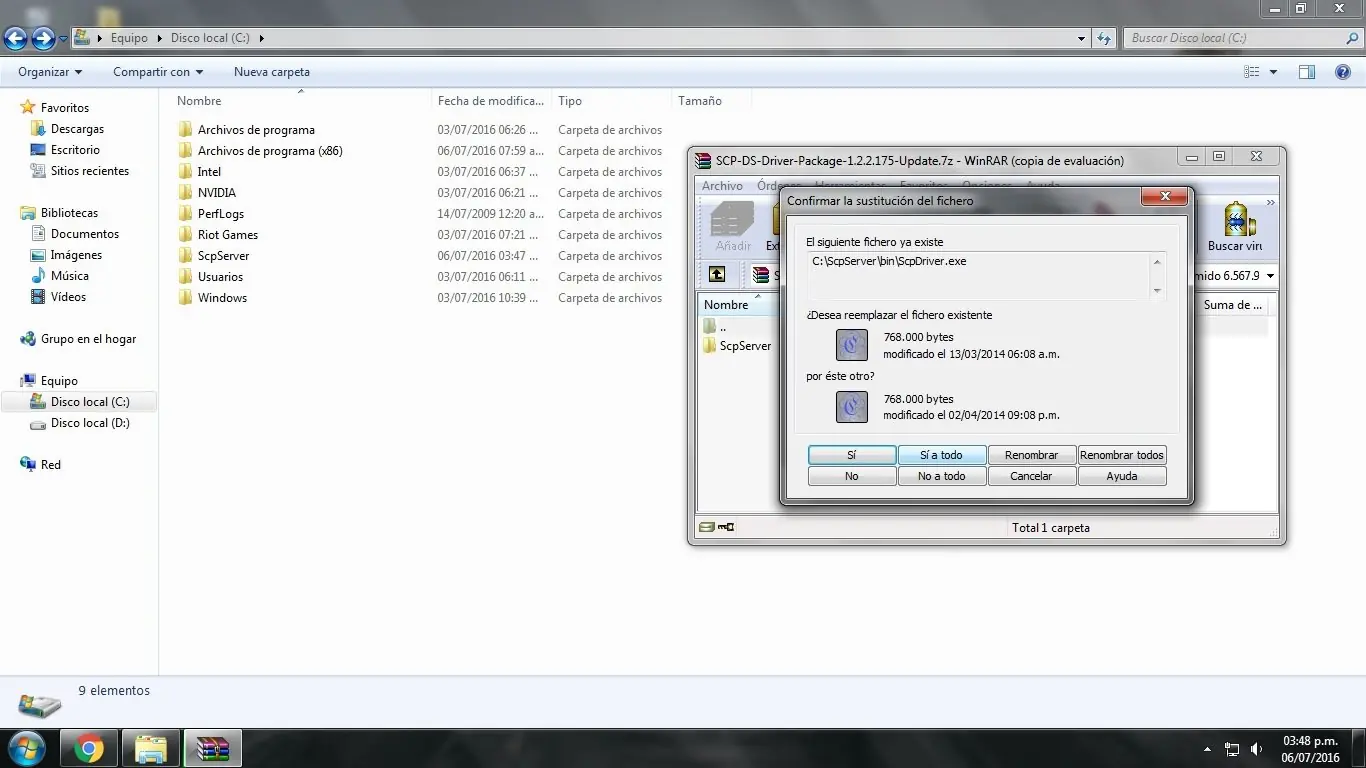
Task: Open the Imágenes library
Action: [x=76, y=255]
